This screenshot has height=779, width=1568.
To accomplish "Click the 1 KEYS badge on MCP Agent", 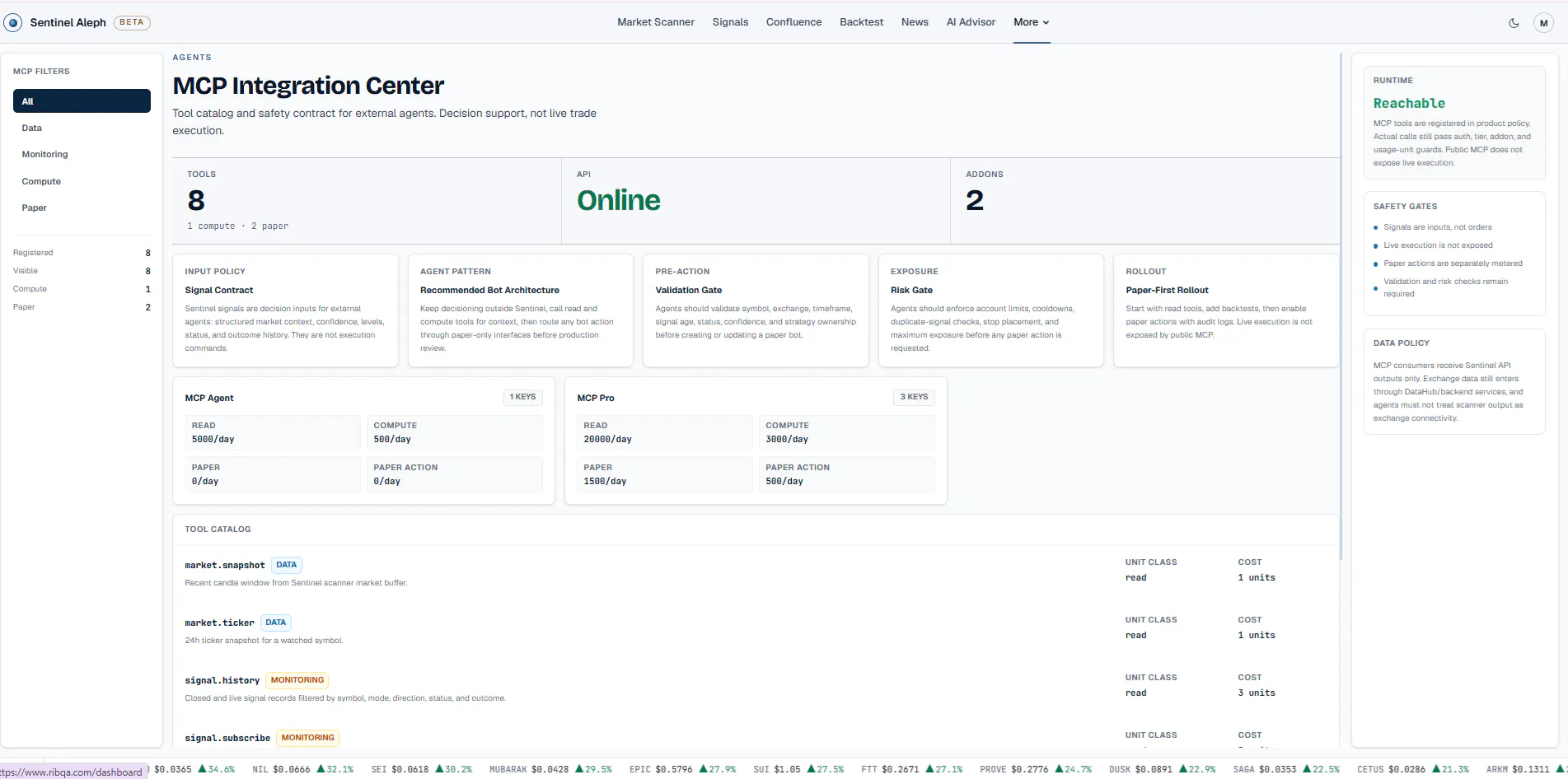I will point(522,397).
